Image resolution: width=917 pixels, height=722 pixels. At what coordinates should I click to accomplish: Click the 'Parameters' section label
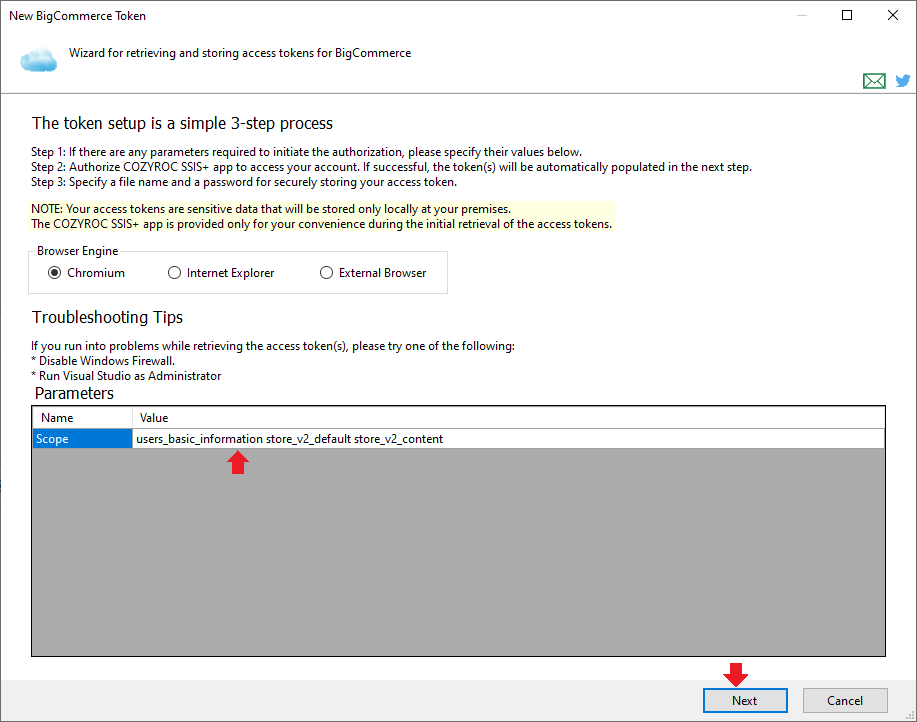tap(74, 393)
